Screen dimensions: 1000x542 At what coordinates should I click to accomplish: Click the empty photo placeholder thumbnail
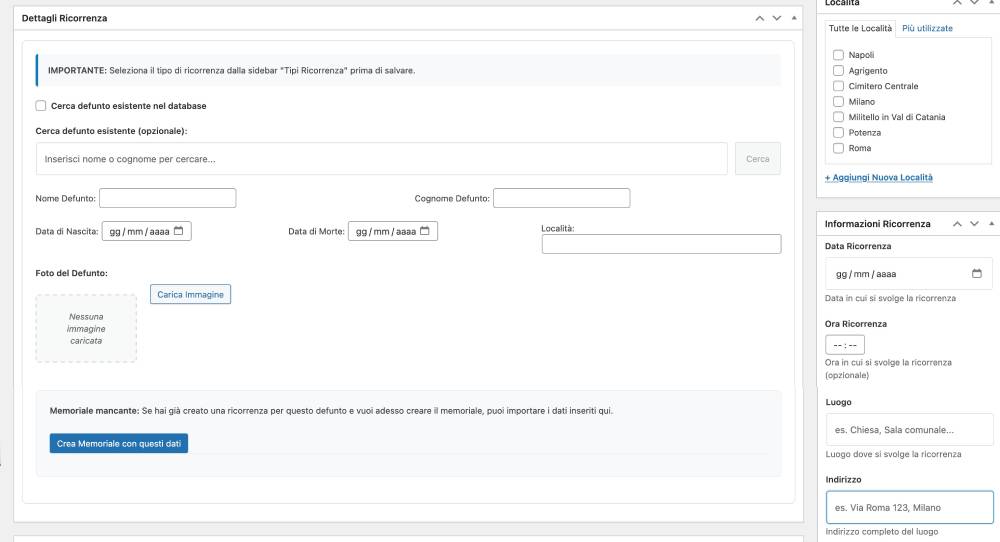point(86,328)
